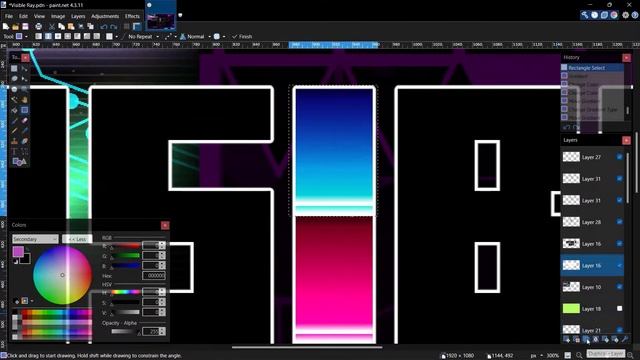
Task: Close the Layers window
Action: point(626,140)
